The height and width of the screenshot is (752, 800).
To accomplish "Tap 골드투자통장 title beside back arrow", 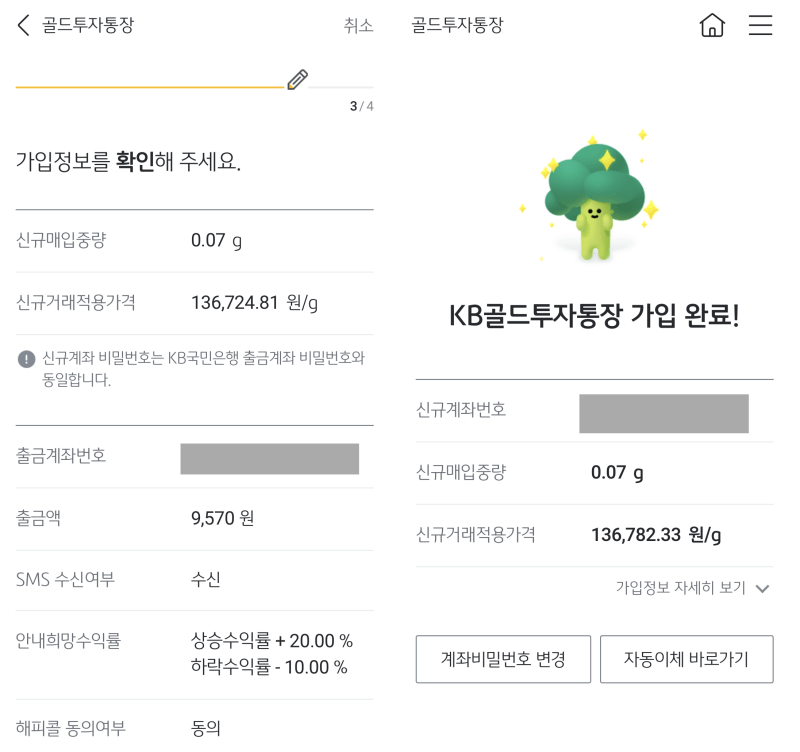I will click(x=87, y=25).
